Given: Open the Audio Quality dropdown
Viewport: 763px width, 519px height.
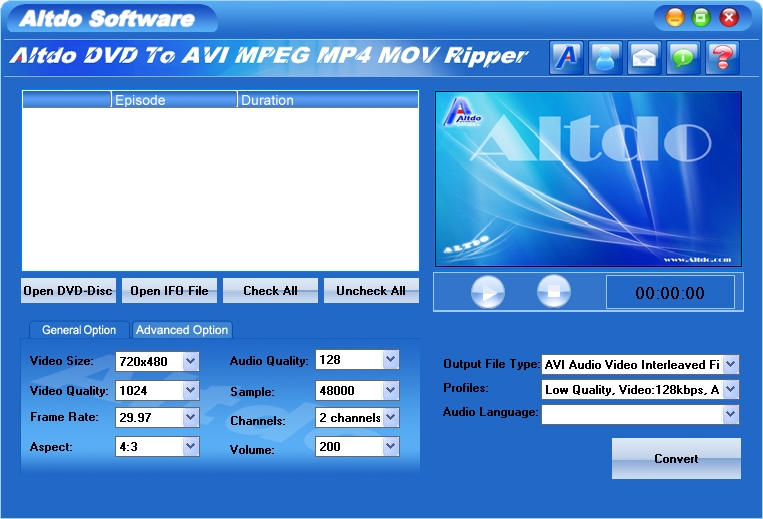Looking at the screenshot, I should point(390,359).
